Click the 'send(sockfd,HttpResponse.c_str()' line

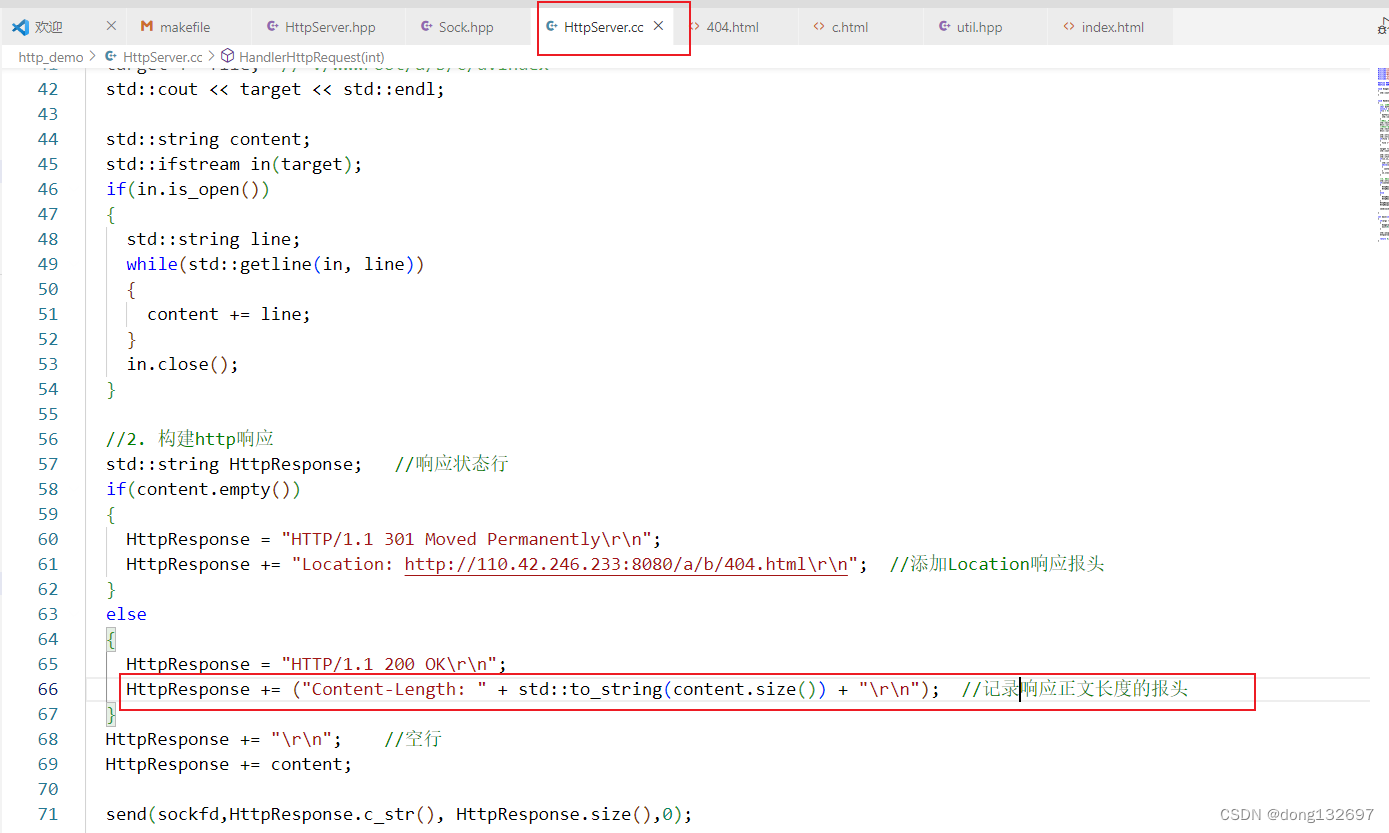[x=399, y=814]
